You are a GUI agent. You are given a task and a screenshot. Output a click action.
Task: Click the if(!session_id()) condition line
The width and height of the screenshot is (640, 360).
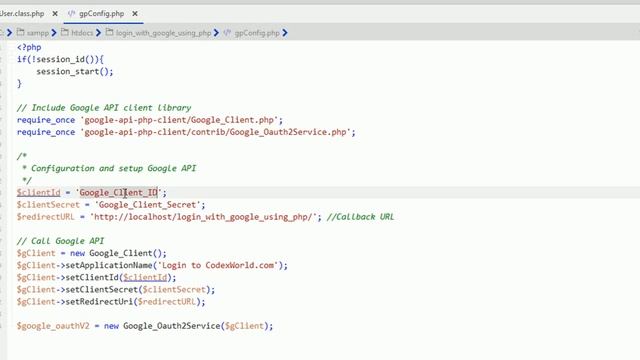(60, 59)
